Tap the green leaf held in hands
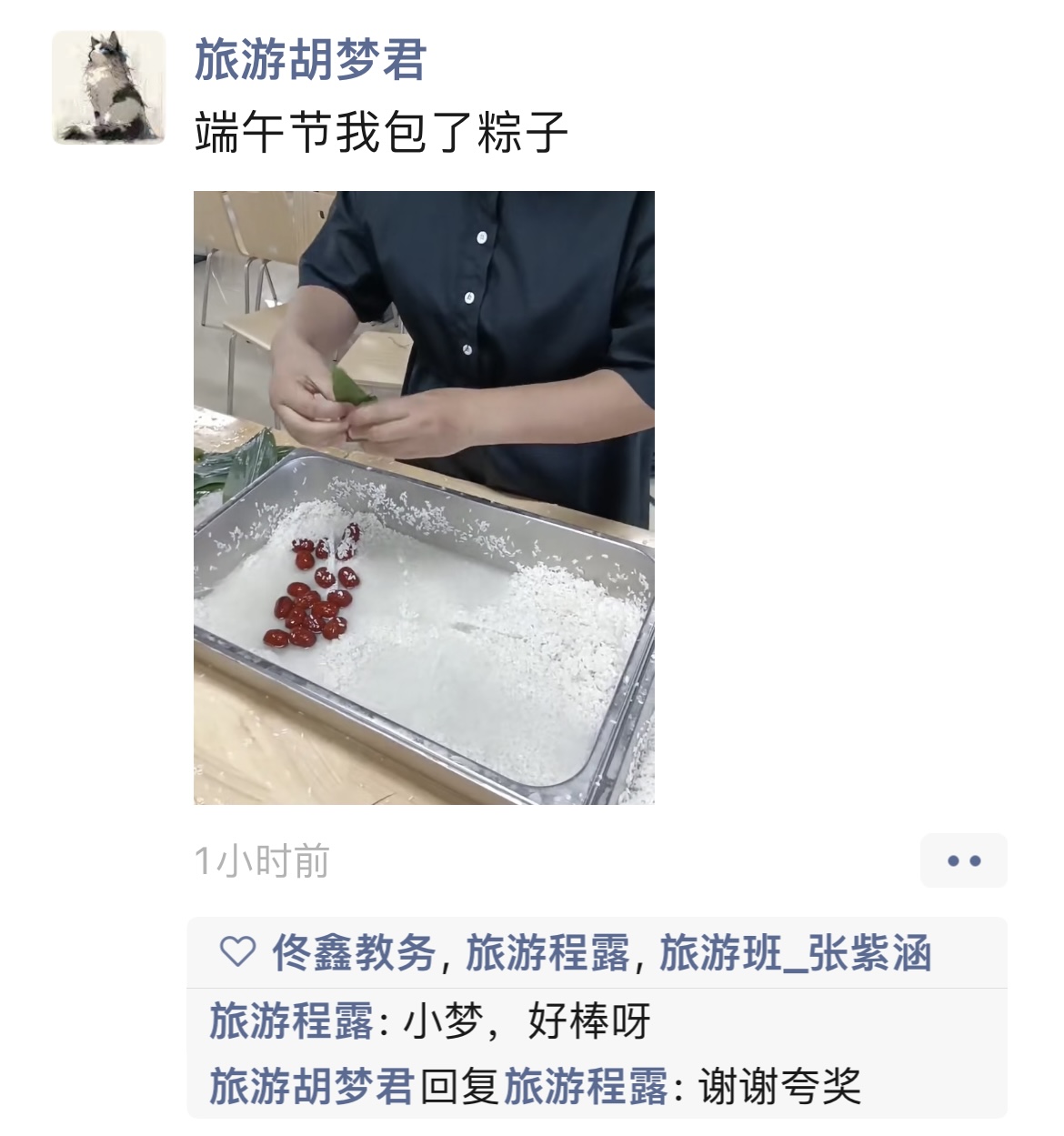1064x1136 pixels. click(x=350, y=388)
